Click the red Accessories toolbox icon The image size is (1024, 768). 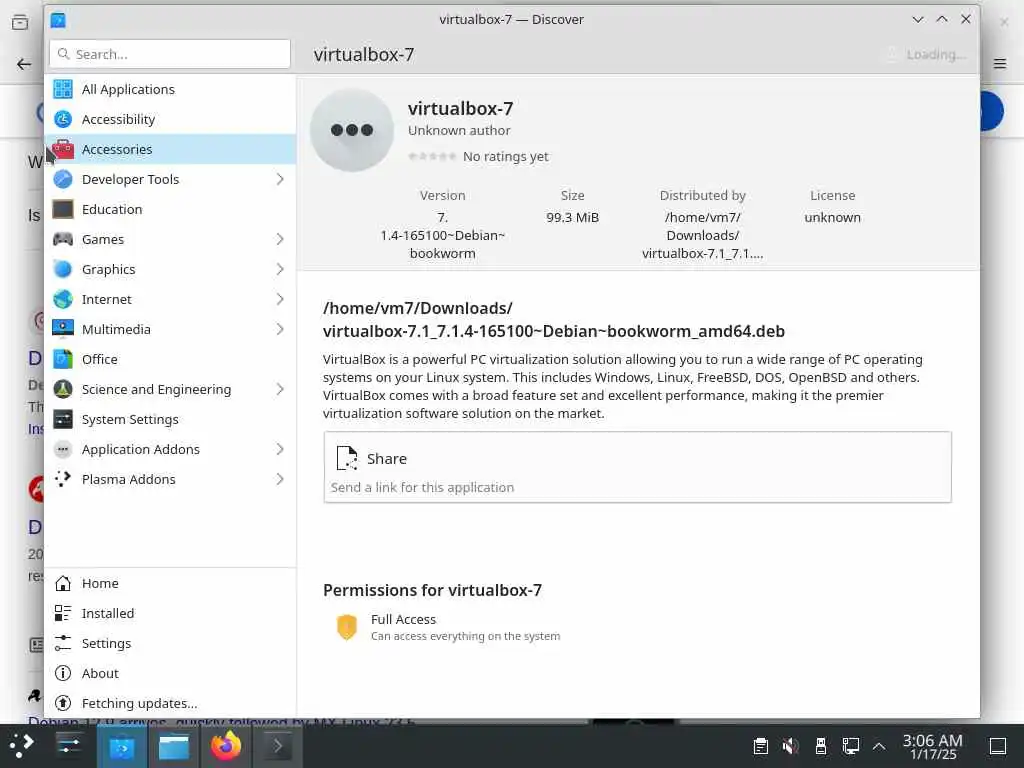pyautogui.click(x=63, y=149)
